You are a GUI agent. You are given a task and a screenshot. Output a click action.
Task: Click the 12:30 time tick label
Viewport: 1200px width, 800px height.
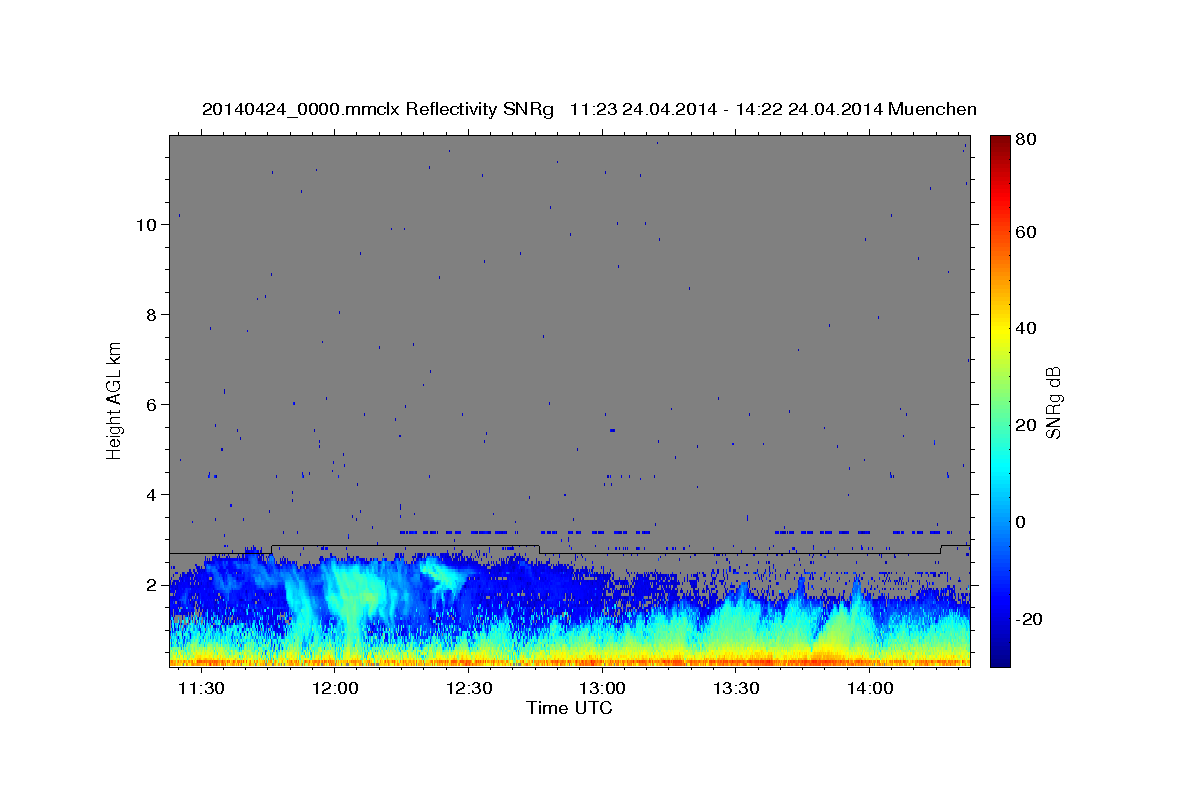469,690
